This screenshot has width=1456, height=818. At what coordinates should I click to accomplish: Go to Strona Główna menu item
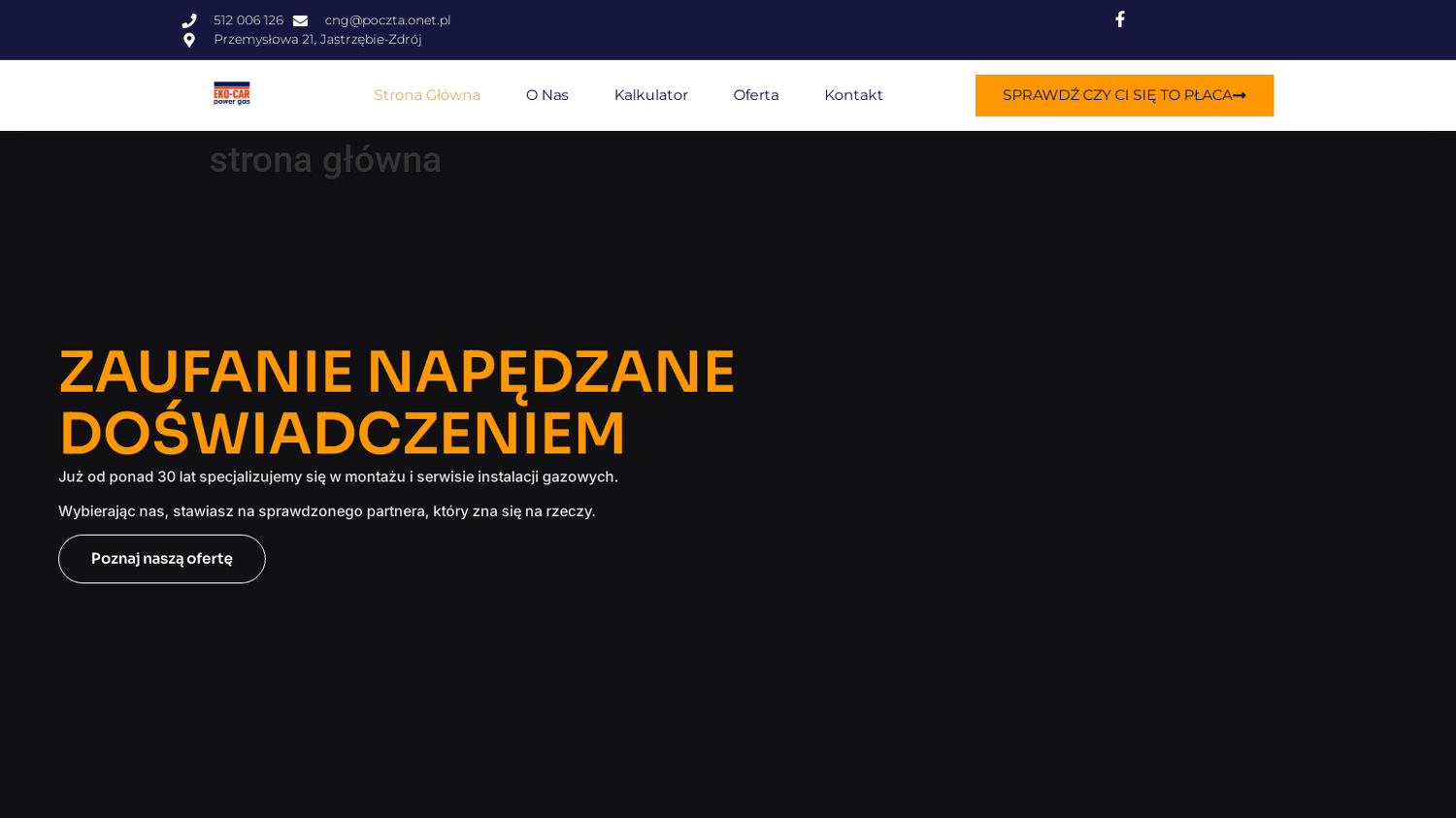[427, 95]
